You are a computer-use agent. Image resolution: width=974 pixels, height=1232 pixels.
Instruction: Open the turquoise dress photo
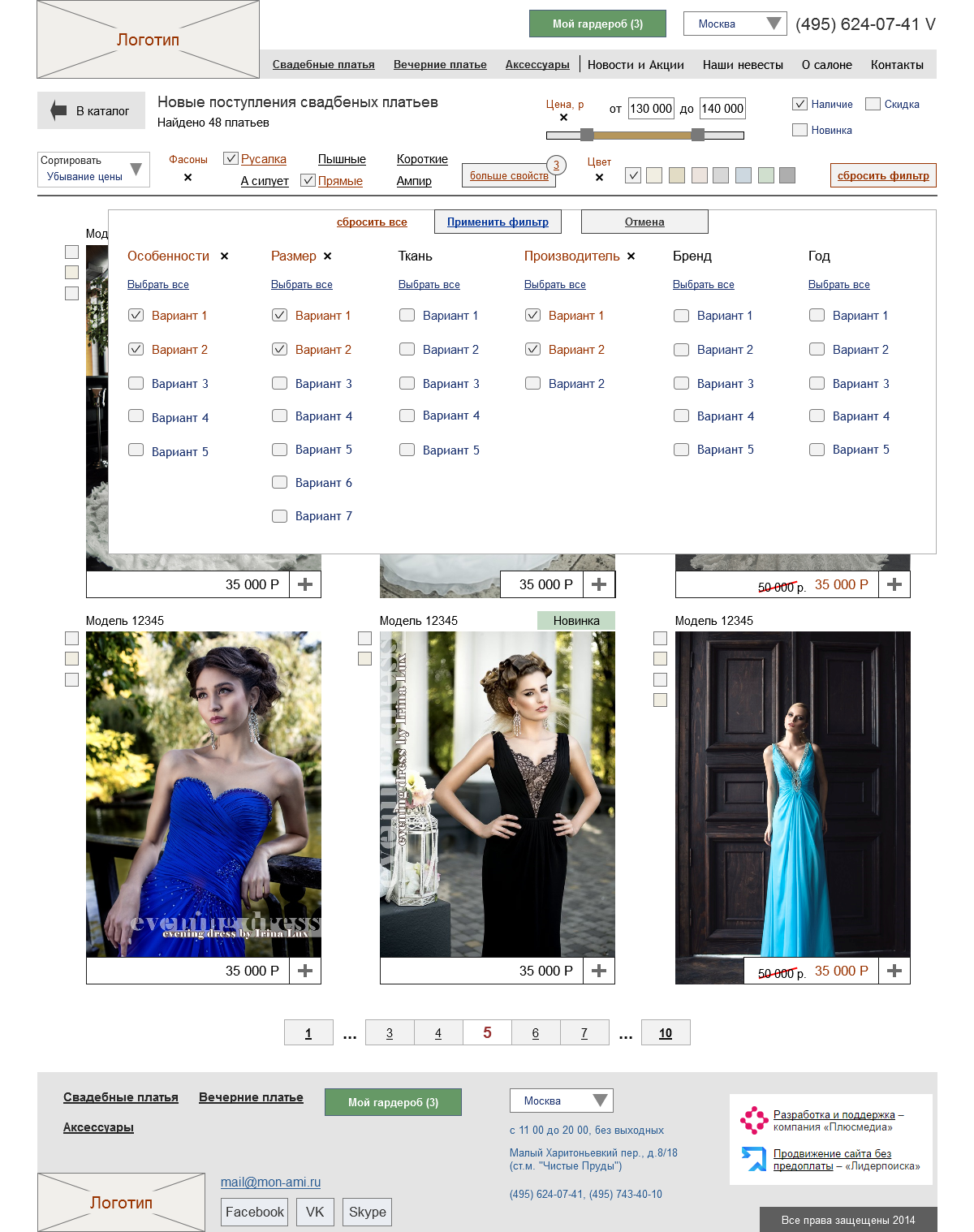793,795
